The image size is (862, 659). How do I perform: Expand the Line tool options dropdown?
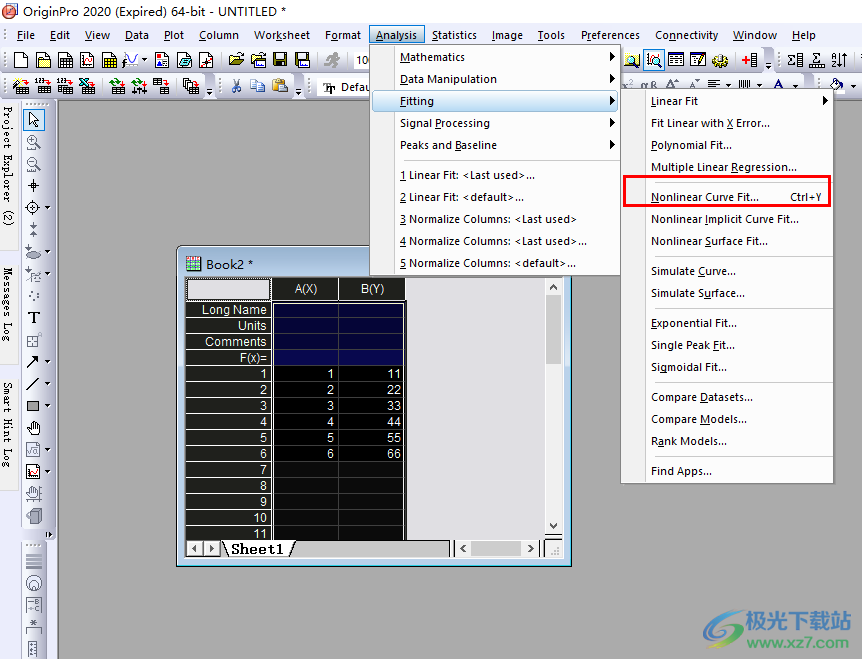coord(47,384)
